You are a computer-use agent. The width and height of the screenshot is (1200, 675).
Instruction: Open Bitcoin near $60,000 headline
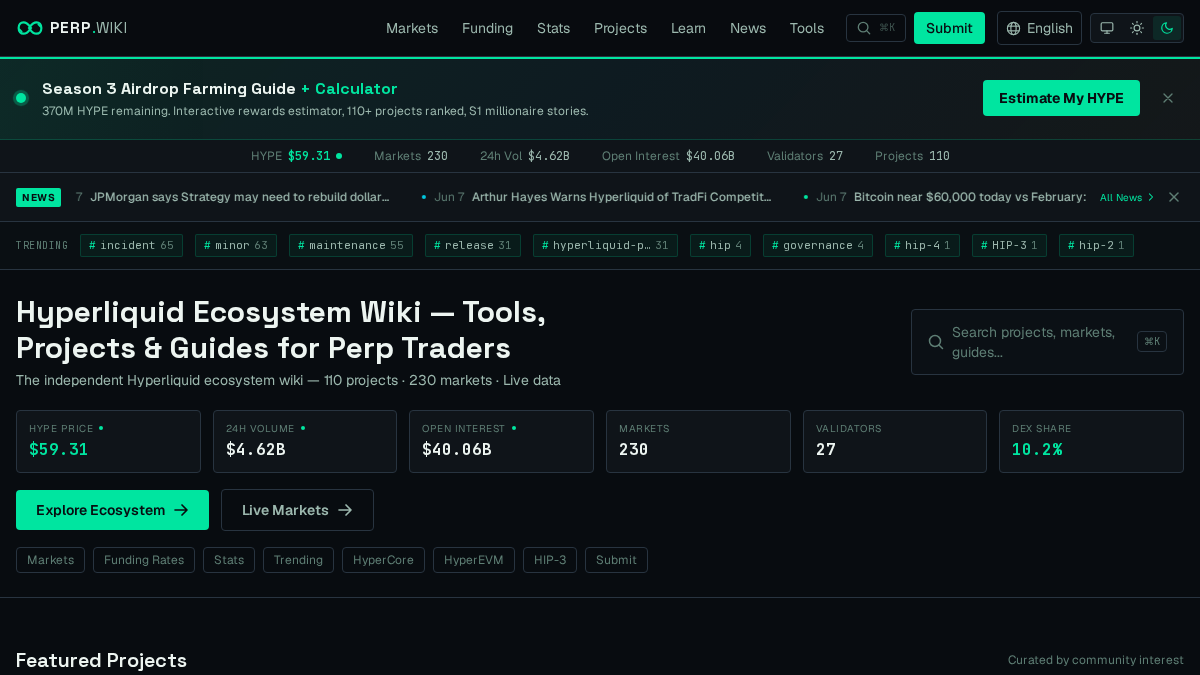[x=970, y=197]
